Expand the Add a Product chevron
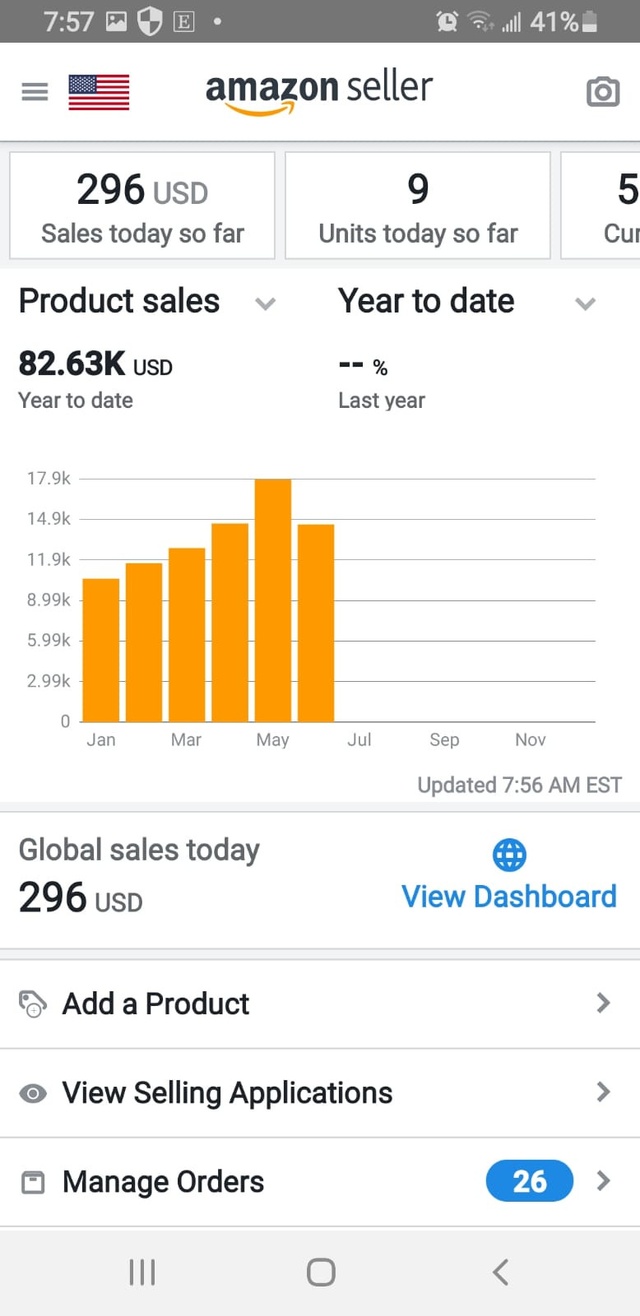This screenshot has width=640, height=1316. (602, 1003)
